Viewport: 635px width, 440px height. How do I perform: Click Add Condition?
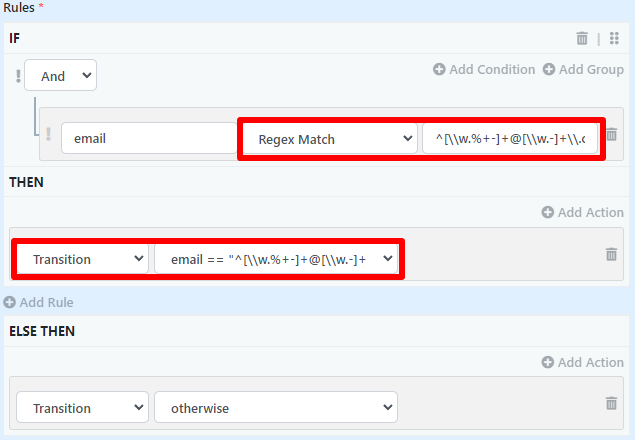pos(484,69)
